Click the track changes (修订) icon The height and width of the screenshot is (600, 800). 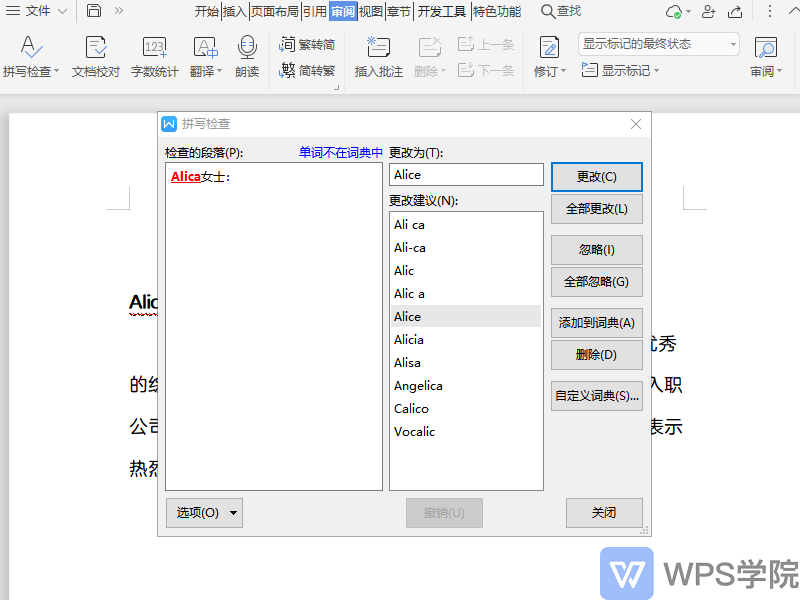click(x=549, y=49)
